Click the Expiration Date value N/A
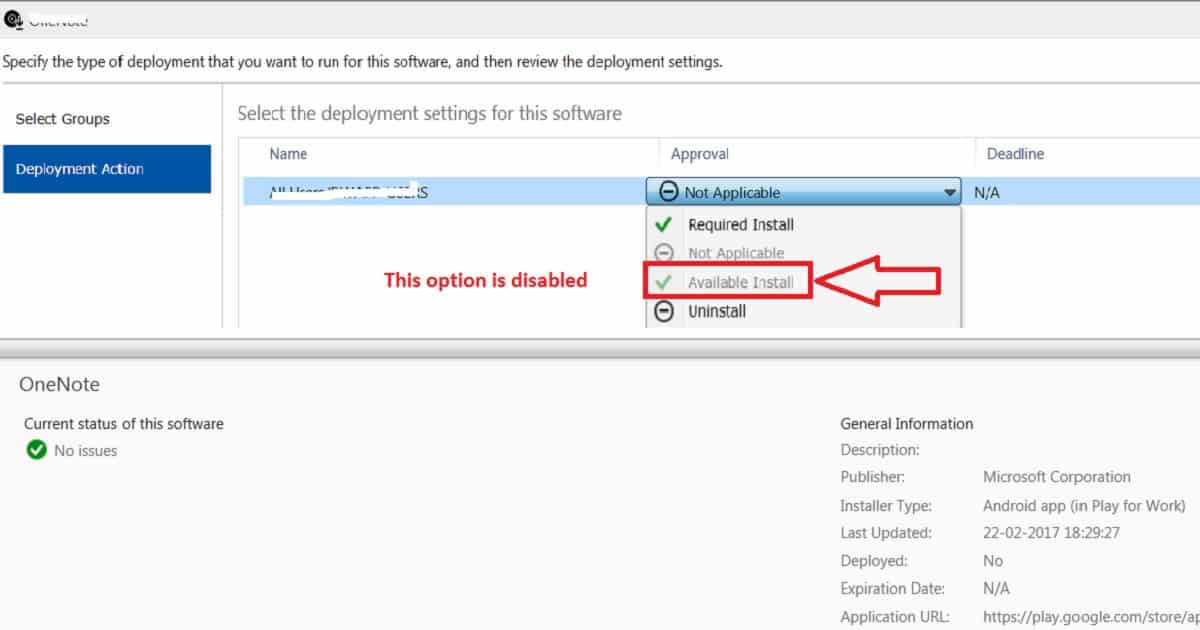Image resolution: width=1200 pixels, height=630 pixels. [997, 589]
